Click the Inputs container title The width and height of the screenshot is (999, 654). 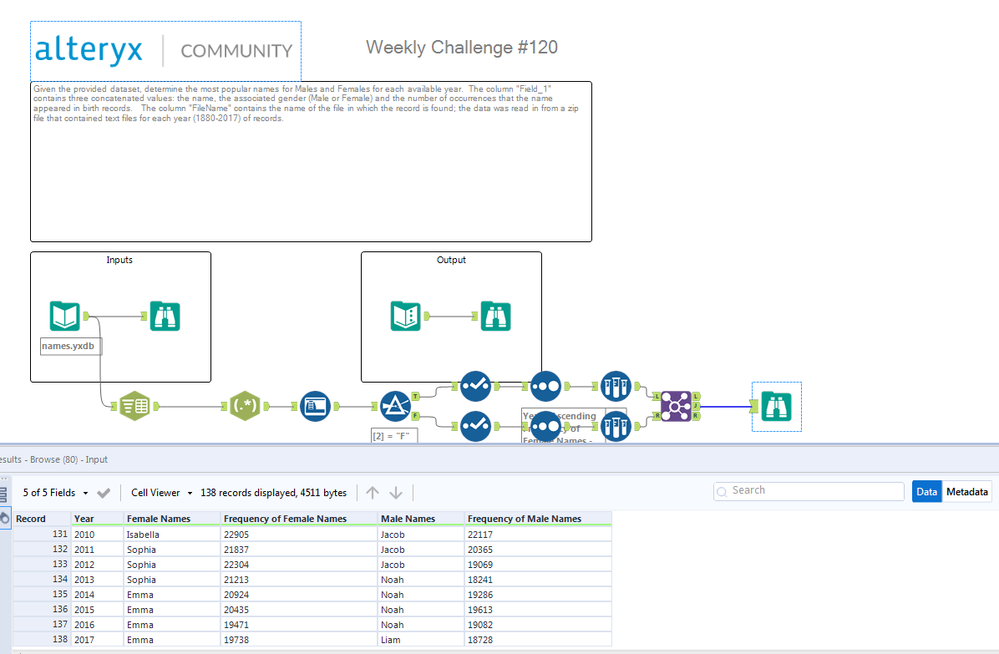(x=120, y=259)
